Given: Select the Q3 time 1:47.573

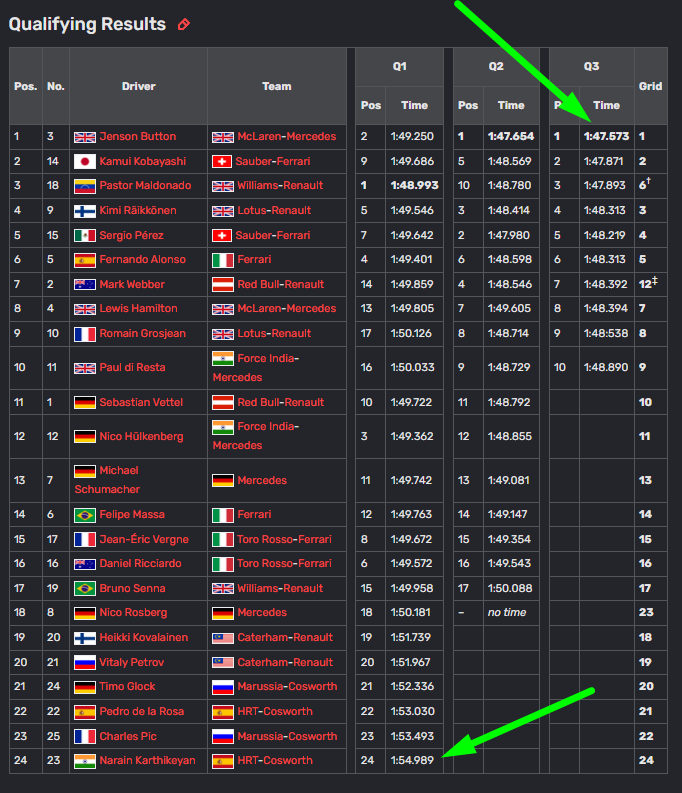Looking at the screenshot, I should 606,137.
